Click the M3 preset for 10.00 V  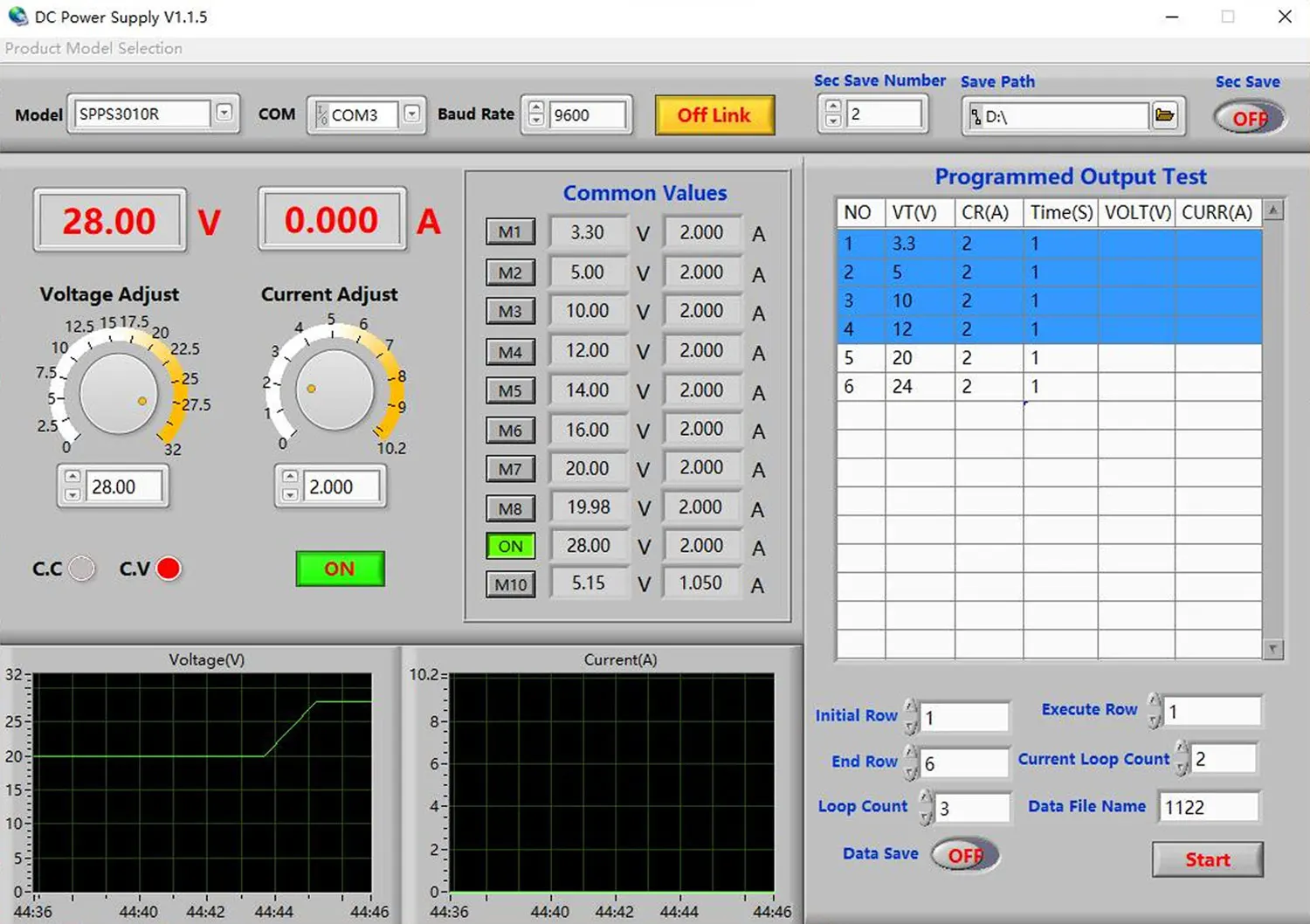pos(510,312)
